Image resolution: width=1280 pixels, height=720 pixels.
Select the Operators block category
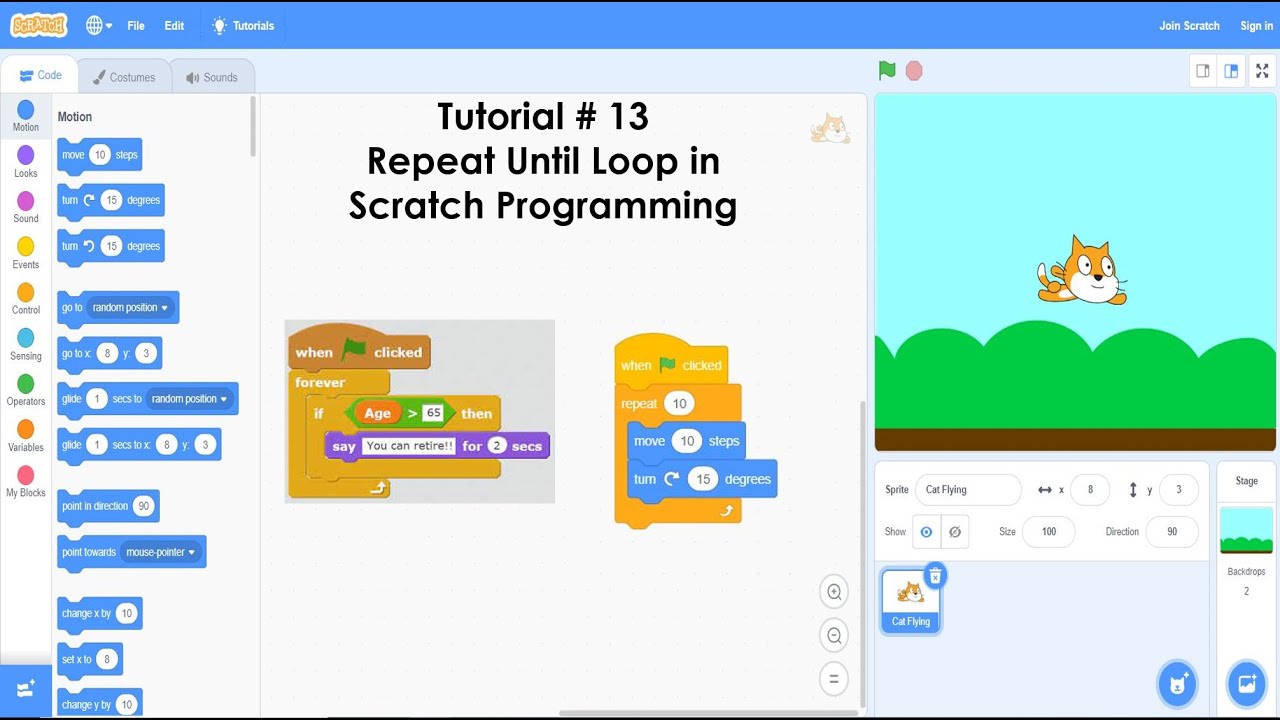click(26, 390)
